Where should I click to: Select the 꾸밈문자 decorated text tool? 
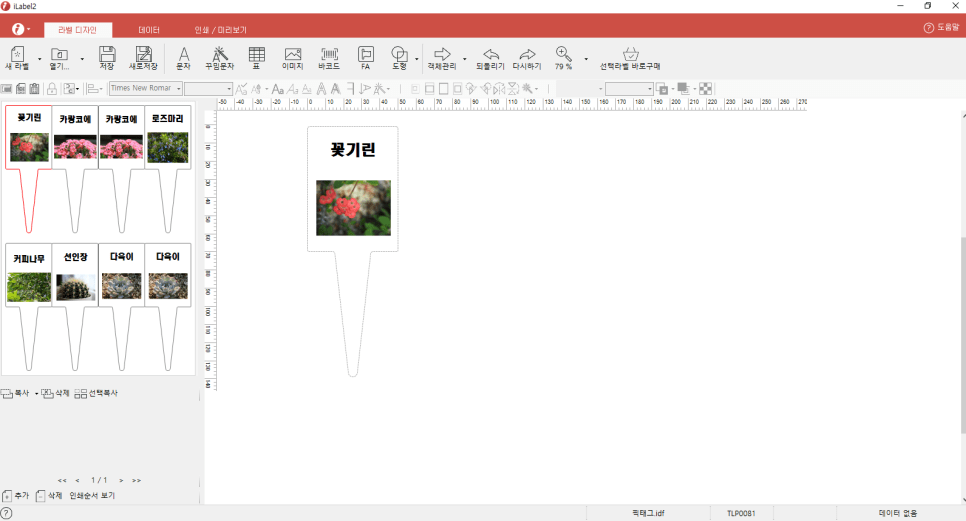click(x=219, y=54)
